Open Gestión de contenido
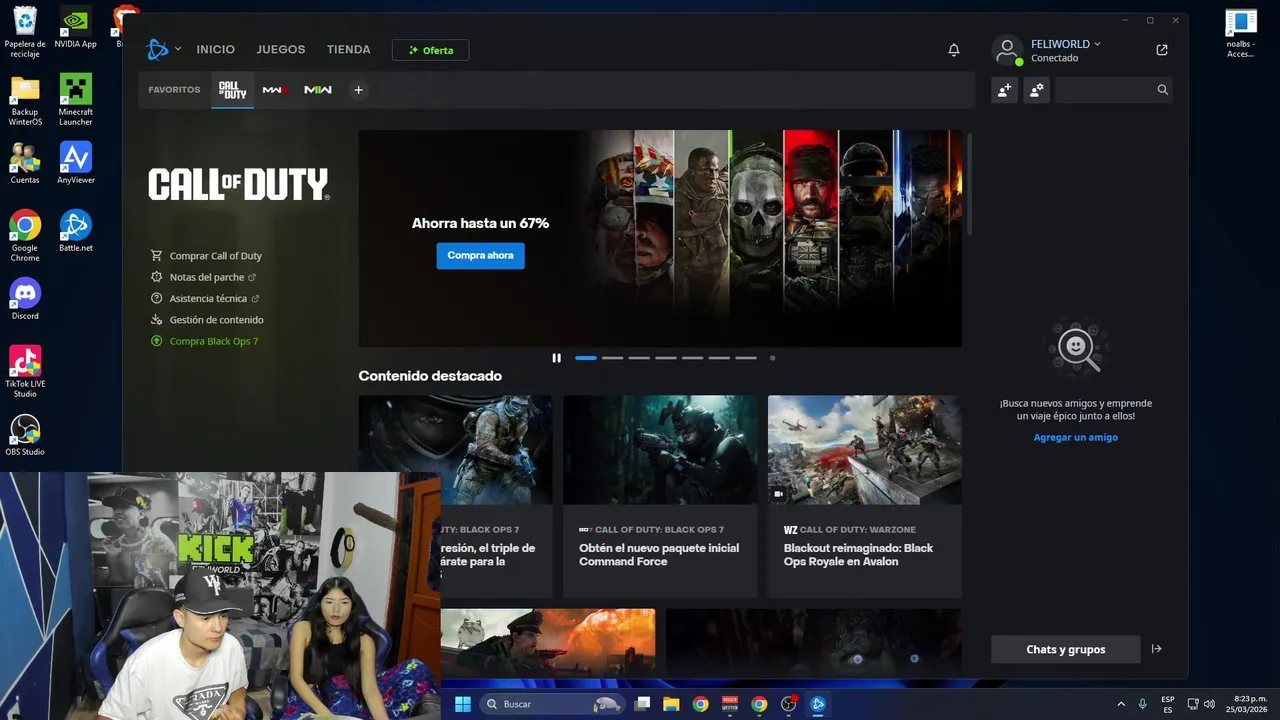Image resolution: width=1280 pixels, height=720 pixels. click(x=217, y=320)
